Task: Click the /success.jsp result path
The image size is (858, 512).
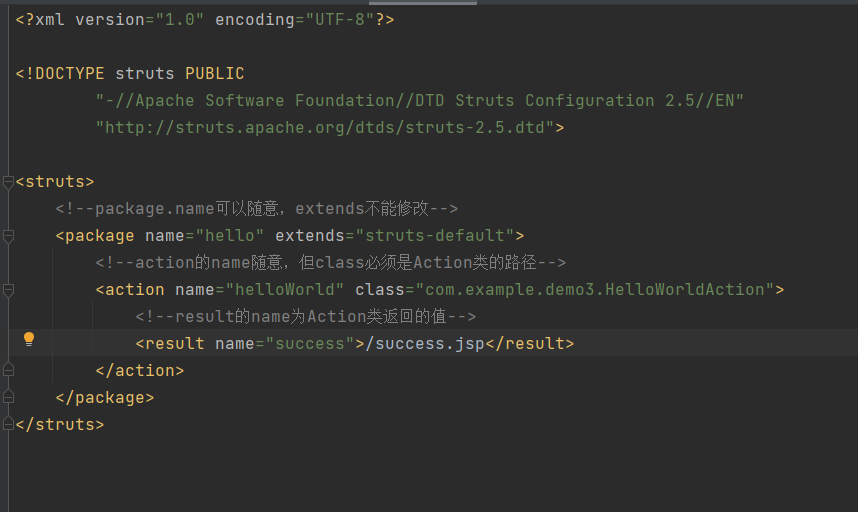Action: point(425,344)
